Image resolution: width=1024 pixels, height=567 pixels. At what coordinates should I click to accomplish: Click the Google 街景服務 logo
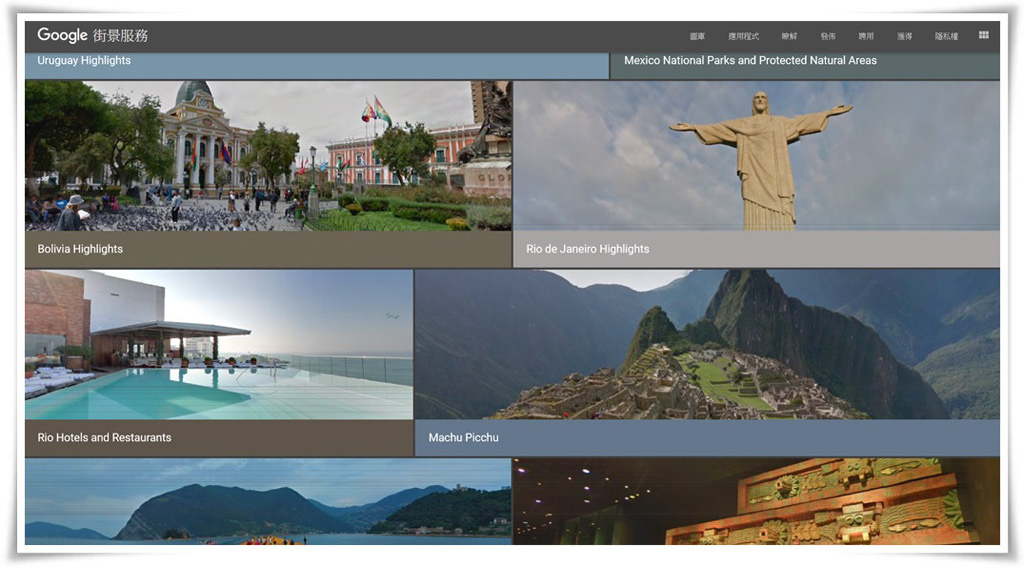coord(93,35)
